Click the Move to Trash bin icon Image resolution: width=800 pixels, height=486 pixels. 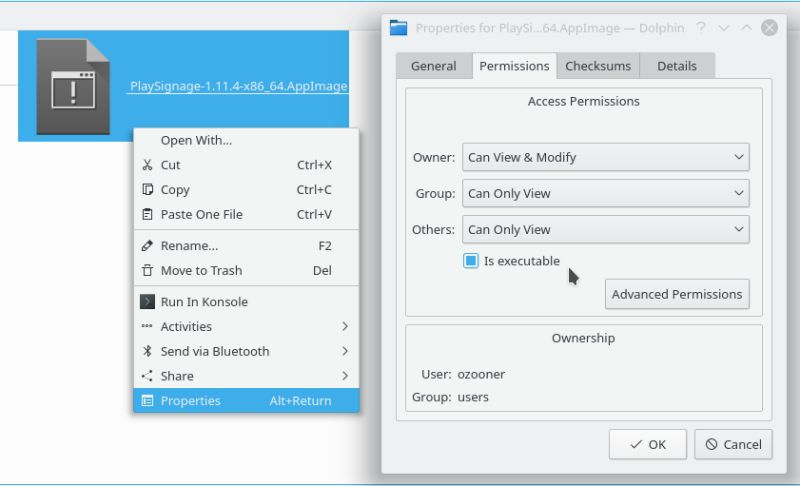coord(147,270)
